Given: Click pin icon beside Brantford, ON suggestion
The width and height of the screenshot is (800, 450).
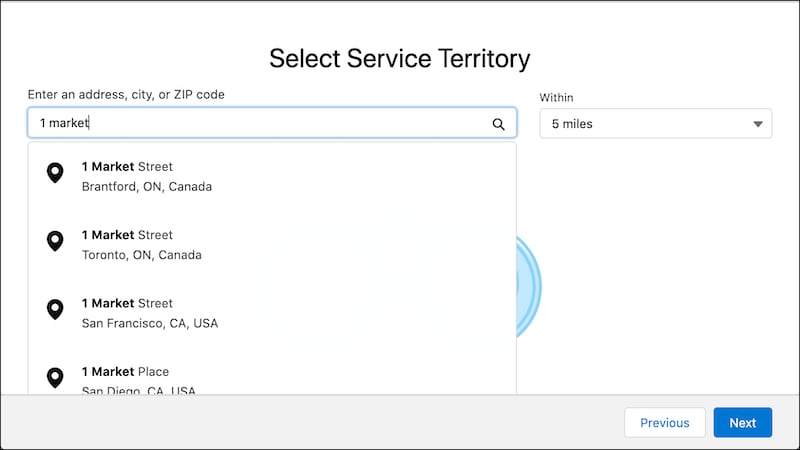Looking at the screenshot, I should pos(55,173).
